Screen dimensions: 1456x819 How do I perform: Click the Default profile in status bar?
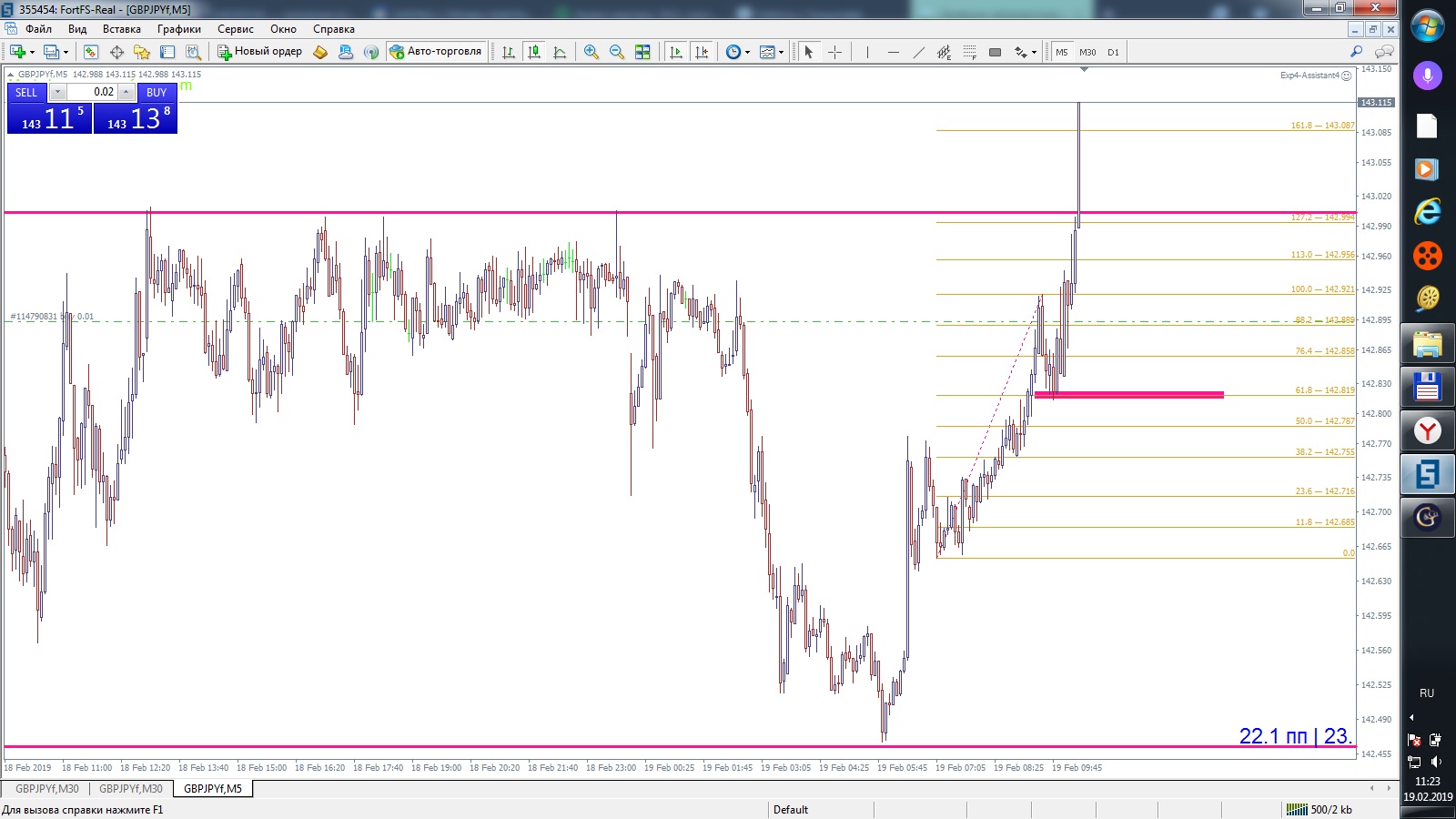[x=791, y=810]
